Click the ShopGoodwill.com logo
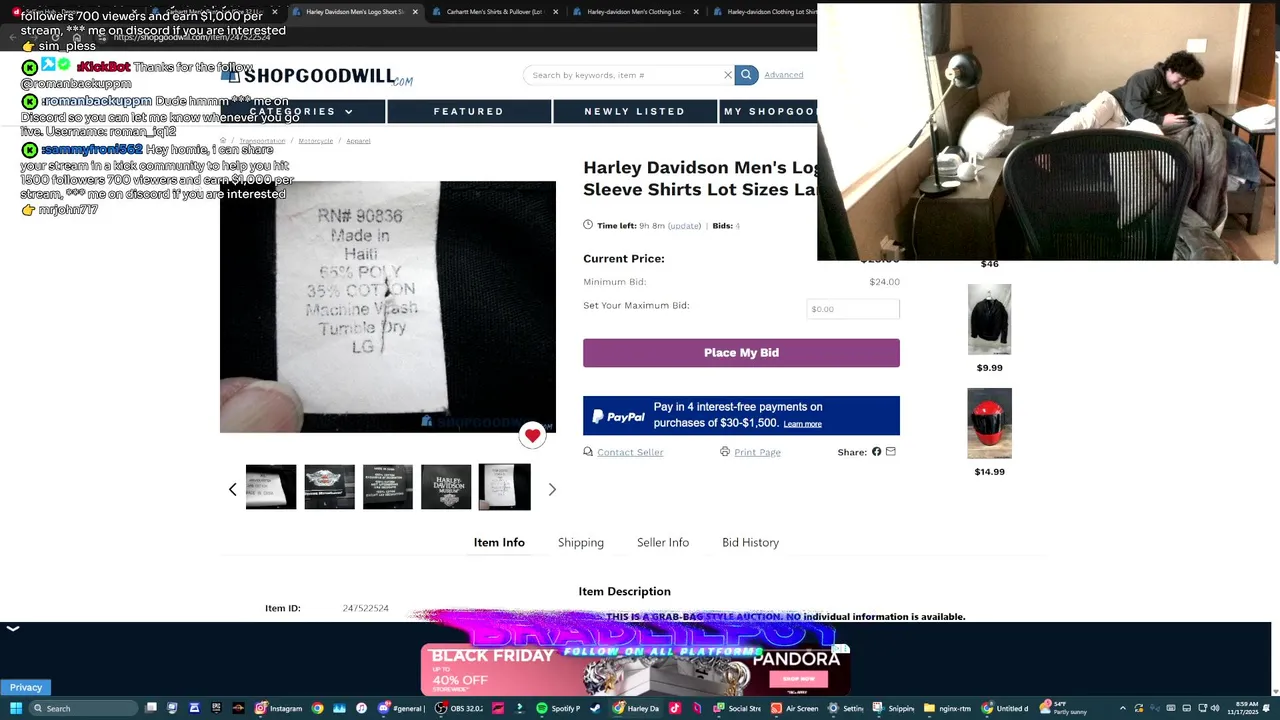The width and height of the screenshot is (1280, 720). click(318, 76)
